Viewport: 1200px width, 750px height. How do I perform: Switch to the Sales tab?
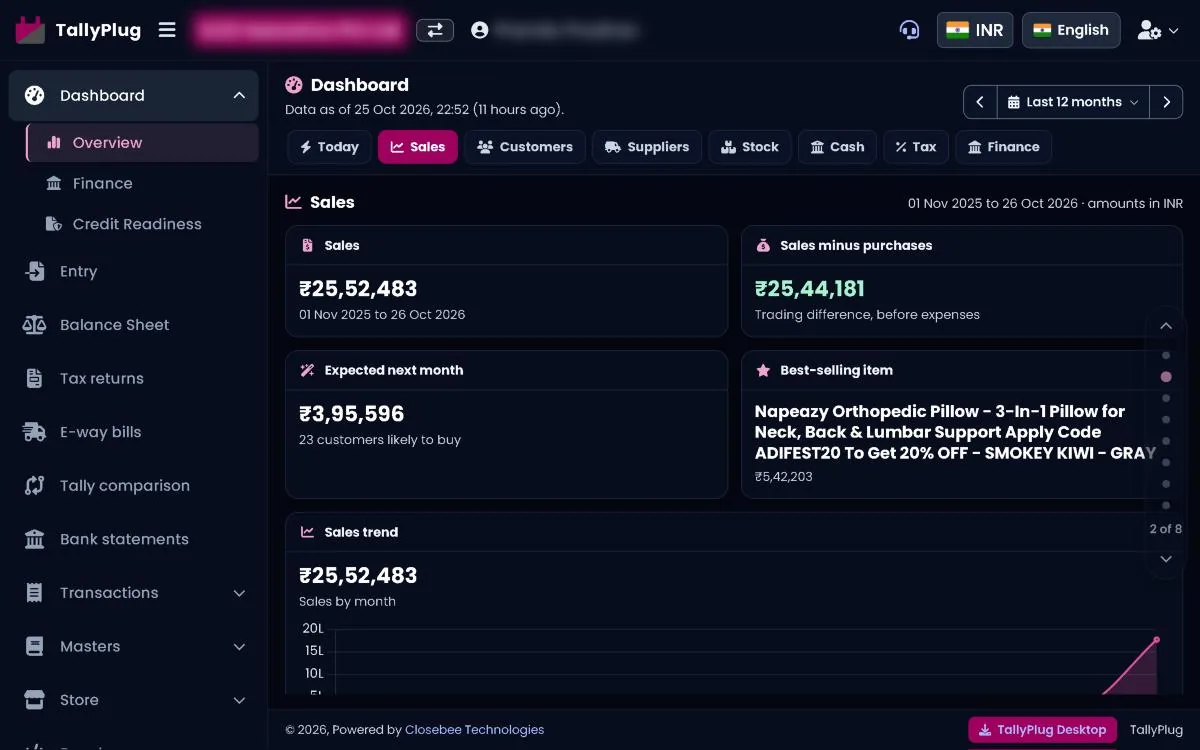[x=418, y=147]
